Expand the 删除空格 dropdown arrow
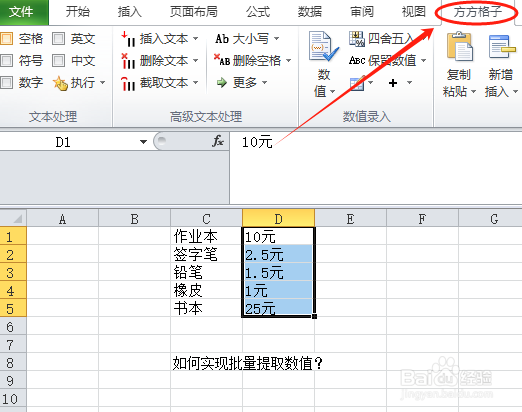Image resolution: width=522 pixels, height=412 pixels. pos(288,61)
